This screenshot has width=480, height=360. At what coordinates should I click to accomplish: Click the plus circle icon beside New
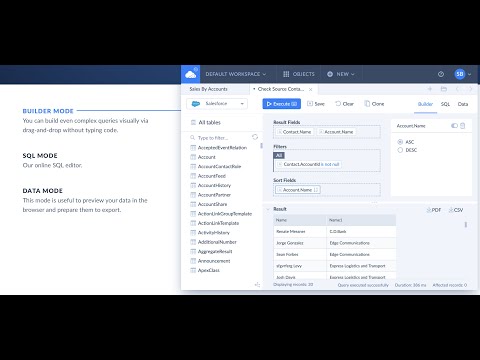click(x=330, y=74)
